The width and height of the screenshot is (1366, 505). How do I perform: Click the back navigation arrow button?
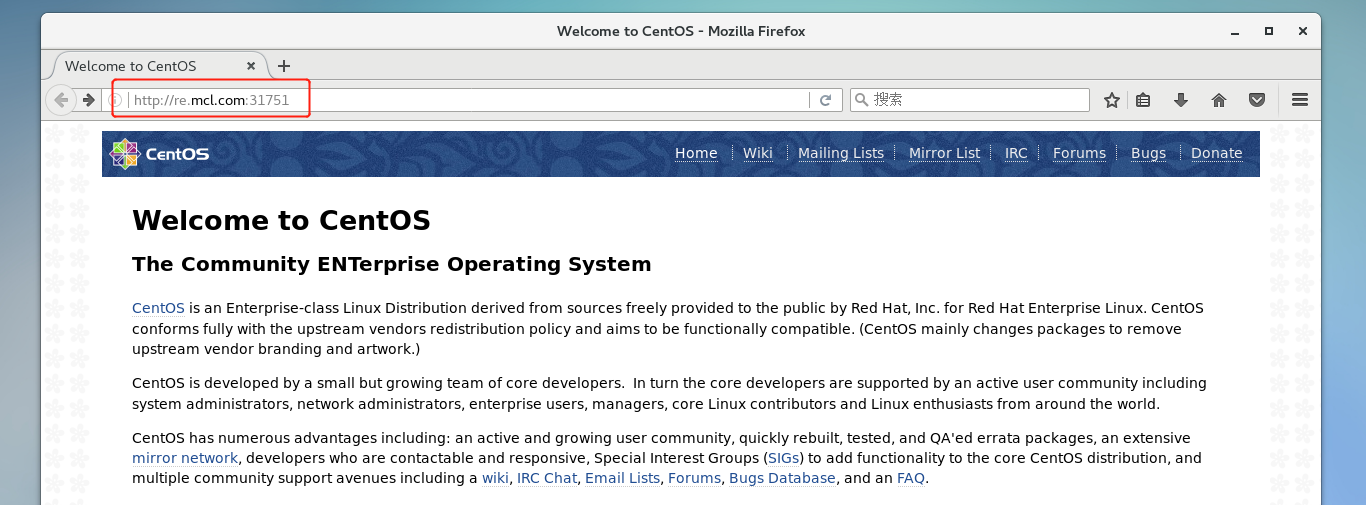click(61, 100)
